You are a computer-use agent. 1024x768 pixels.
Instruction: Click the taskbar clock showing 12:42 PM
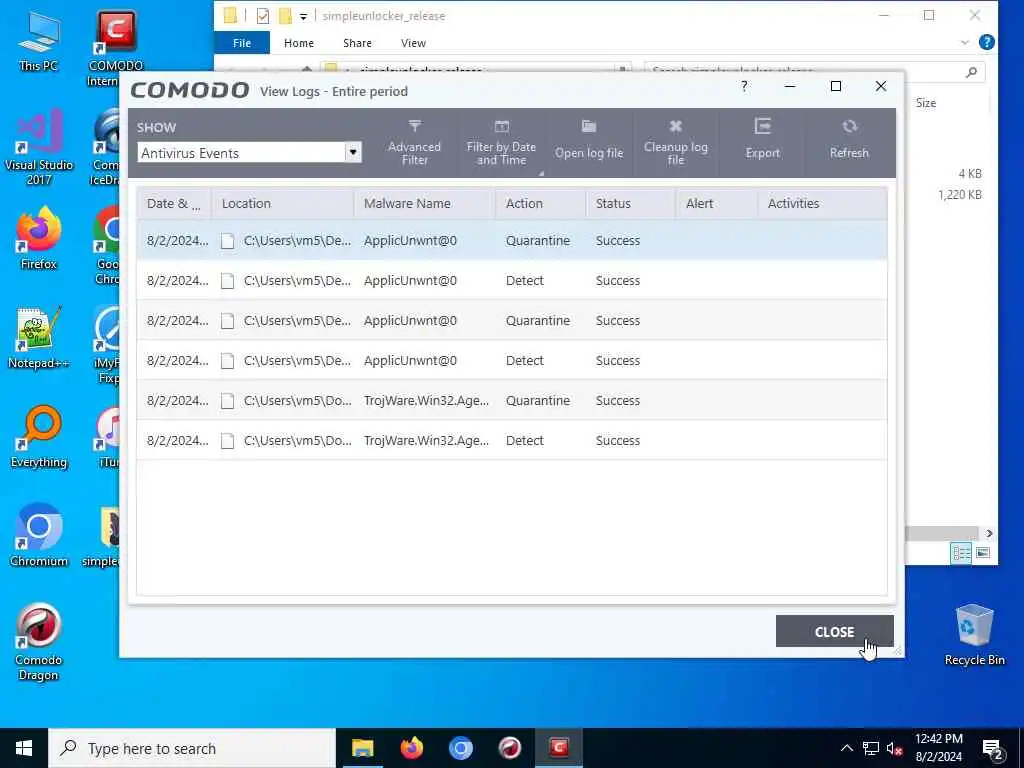[x=938, y=748]
